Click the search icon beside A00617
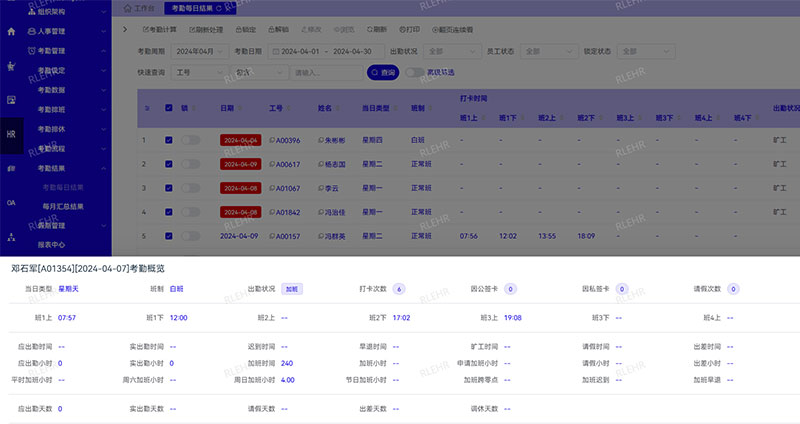 click(x=272, y=164)
